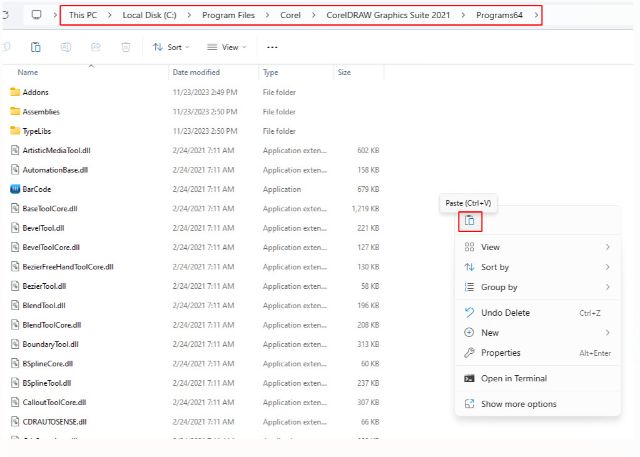Viewport: 640px width, 457px height.
Task: Select file CalloutToolCore.dll
Action: 54,402
